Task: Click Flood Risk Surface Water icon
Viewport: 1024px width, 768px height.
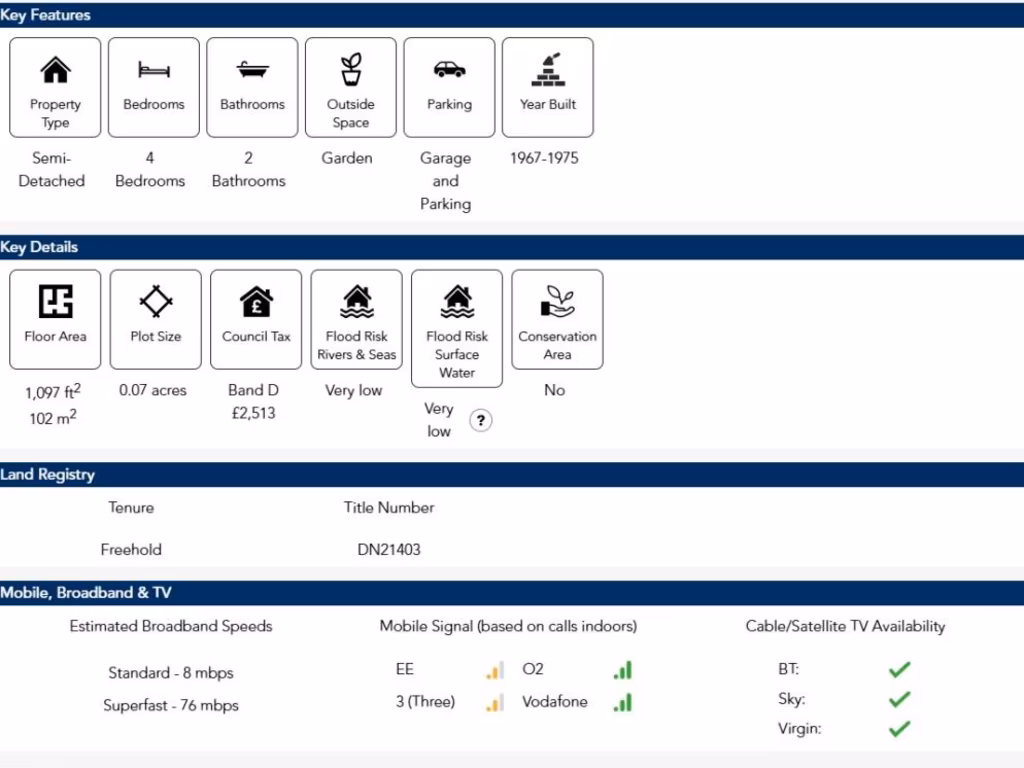Action: click(x=457, y=300)
